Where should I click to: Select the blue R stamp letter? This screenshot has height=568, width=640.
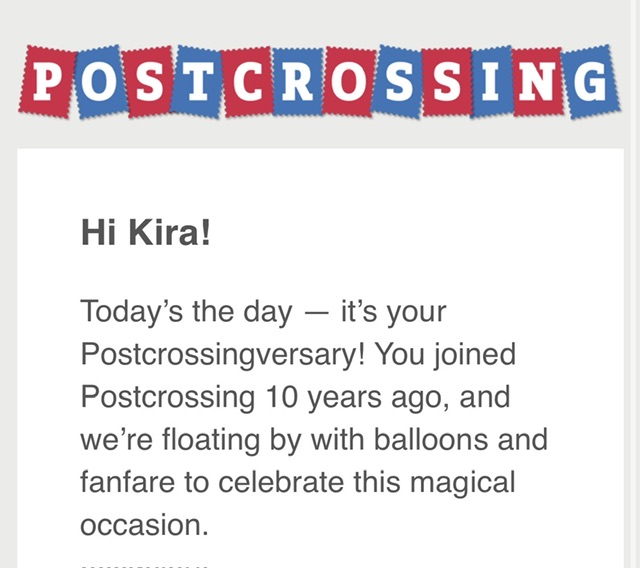click(x=297, y=82)
